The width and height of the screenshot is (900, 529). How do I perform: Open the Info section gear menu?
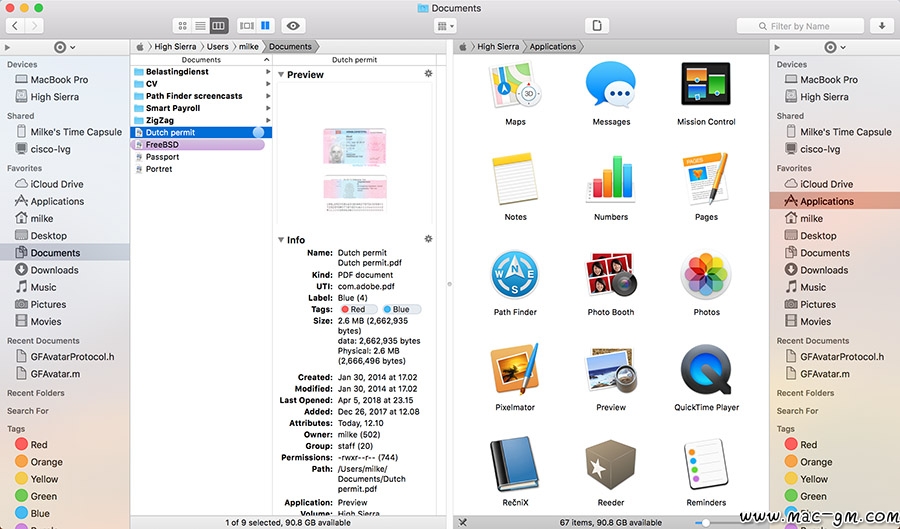click(x=428, y=239)
